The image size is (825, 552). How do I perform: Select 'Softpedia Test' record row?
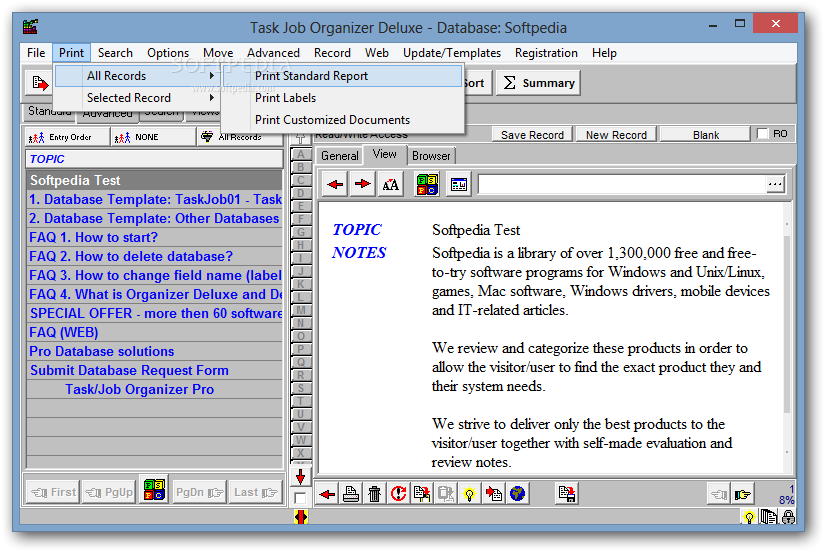155,180
